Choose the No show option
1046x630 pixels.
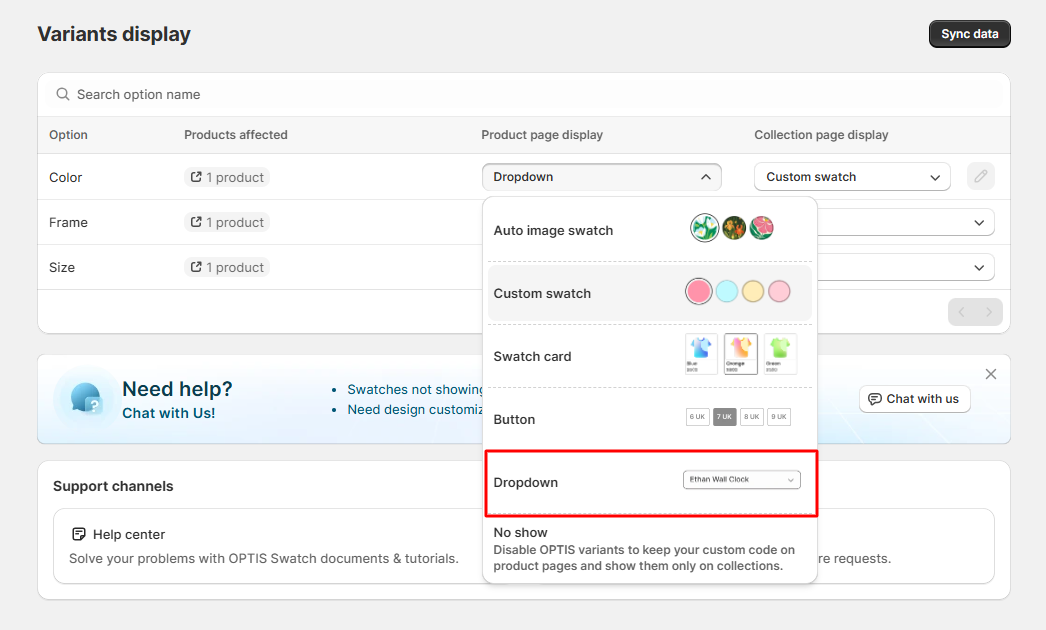[x=650, y=549]
